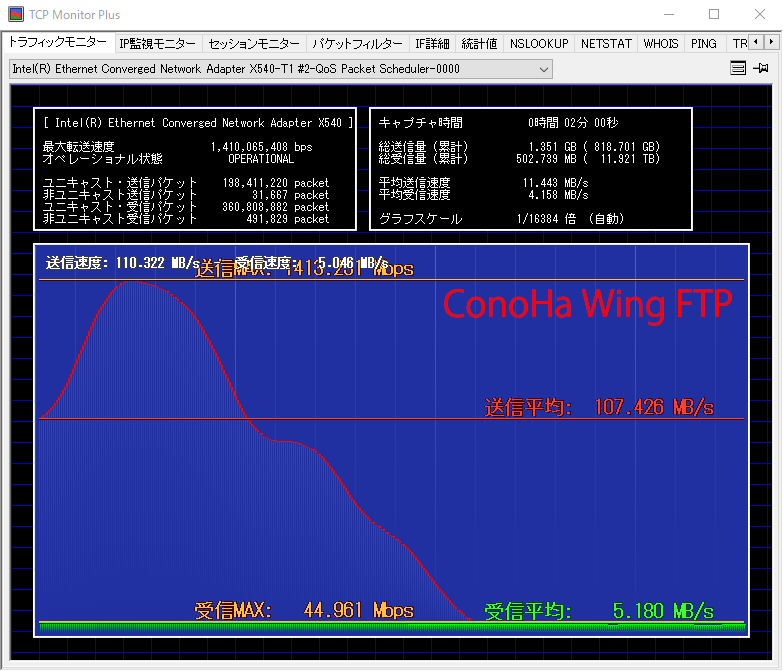Open the network adapter dropdown
This screenshot has width=783, height=671.
click(280, 69)
